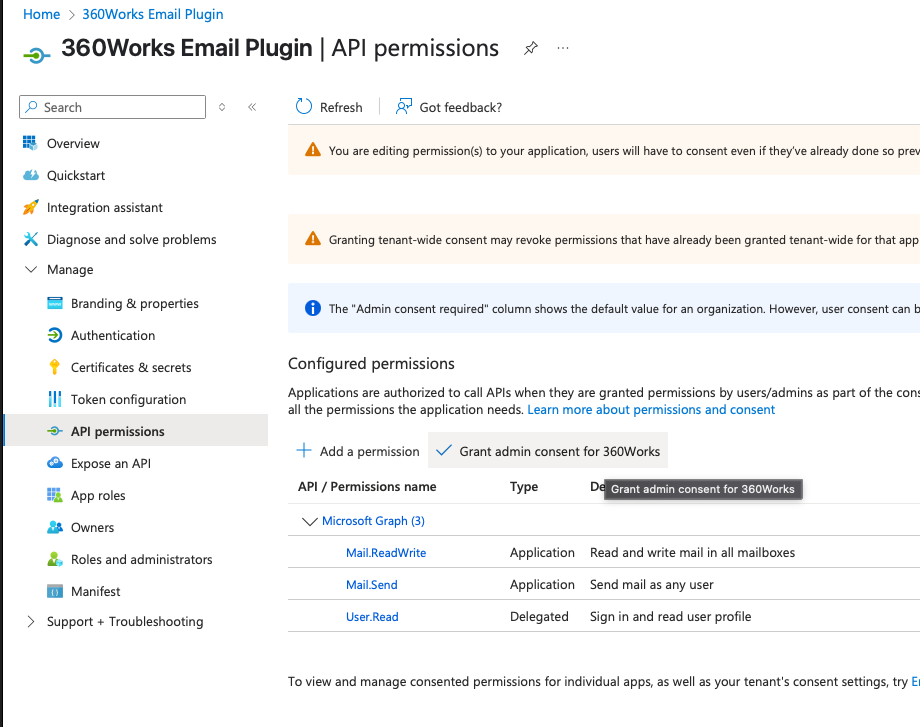The height and width of the screenshot is (727, 920).
Task: Click the Authentication arrow icon
Action: point(55,335)
